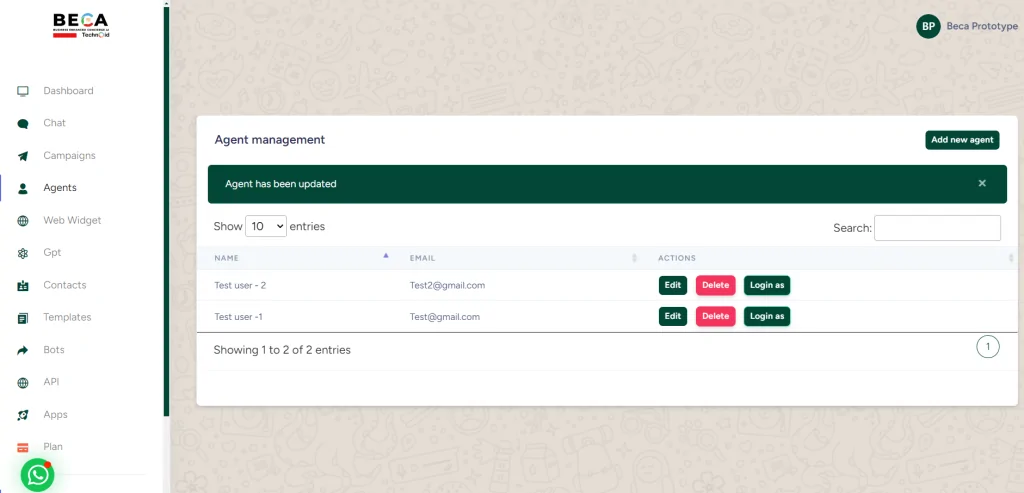This screenshot has height=493, width=1024.
Task: Open Chat via the speech bubble icon
Action: 23,124
